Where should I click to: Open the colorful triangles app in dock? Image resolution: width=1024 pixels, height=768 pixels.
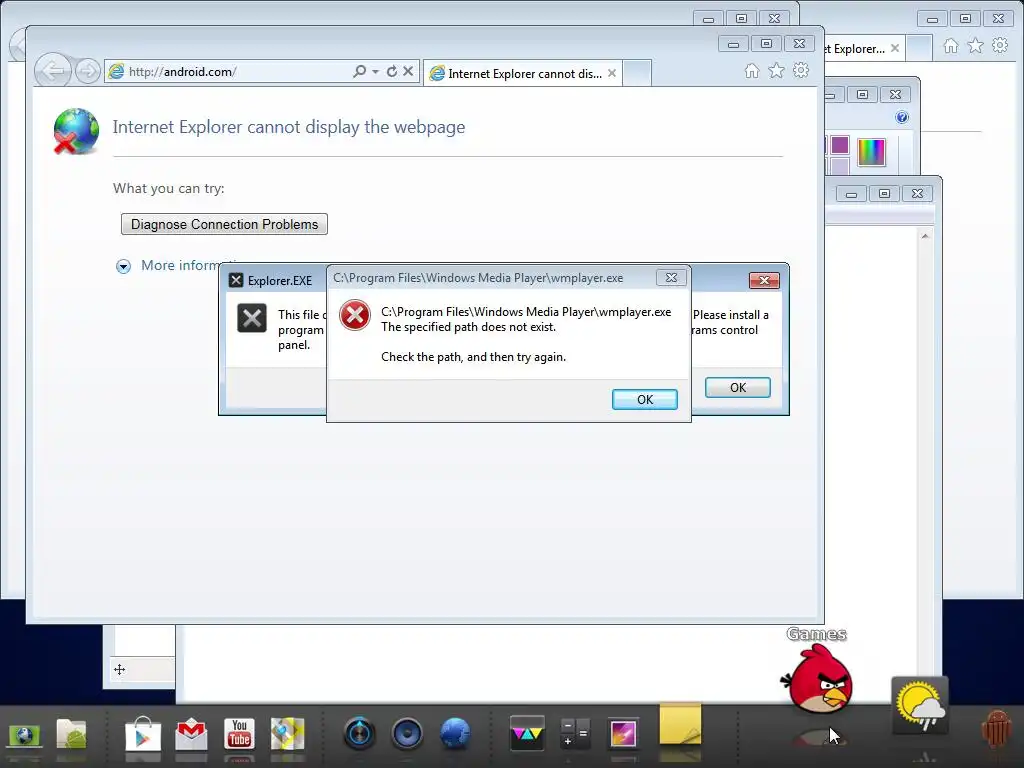[x=527, y=733]
